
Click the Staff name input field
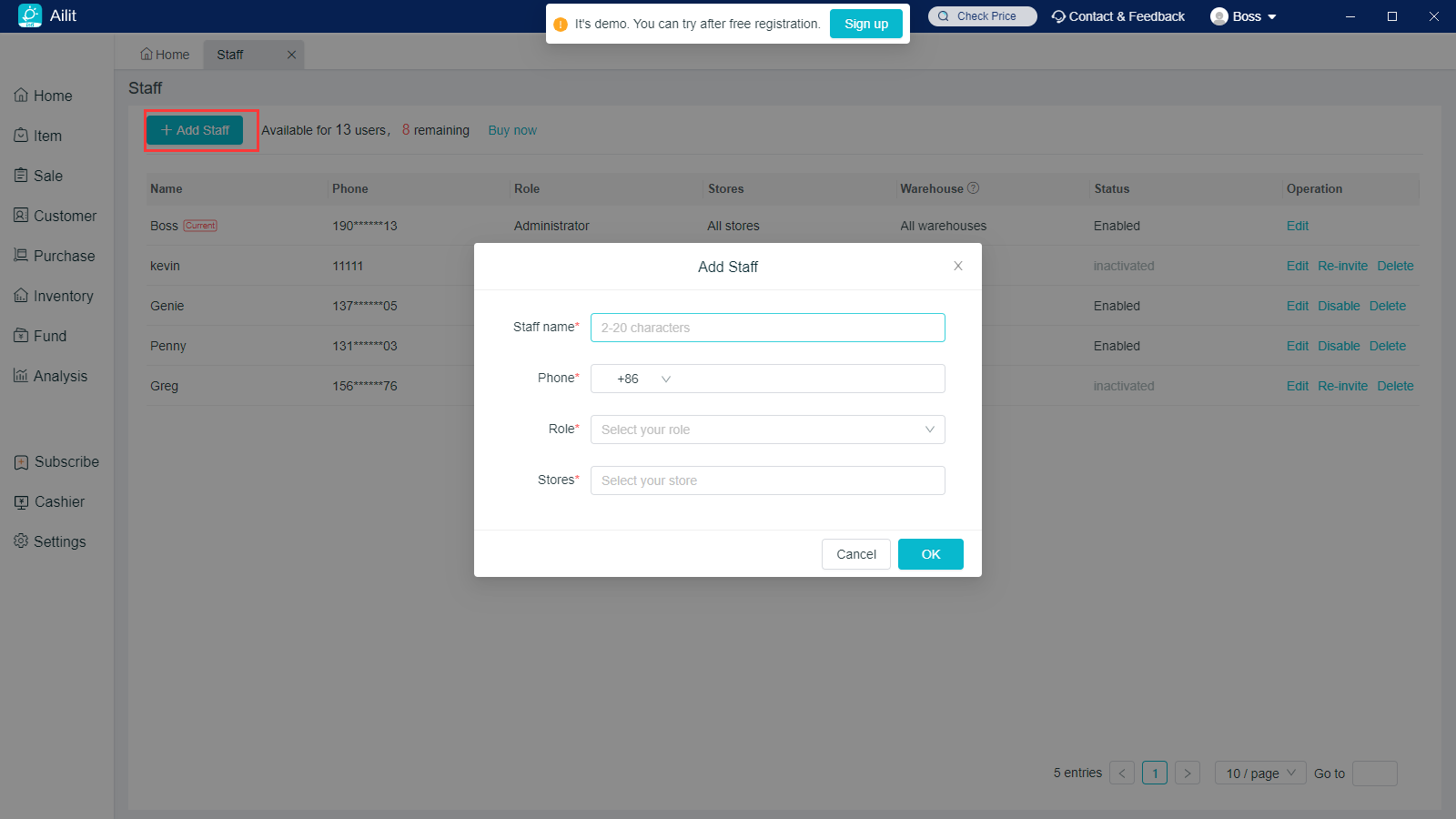pos(767,328)
